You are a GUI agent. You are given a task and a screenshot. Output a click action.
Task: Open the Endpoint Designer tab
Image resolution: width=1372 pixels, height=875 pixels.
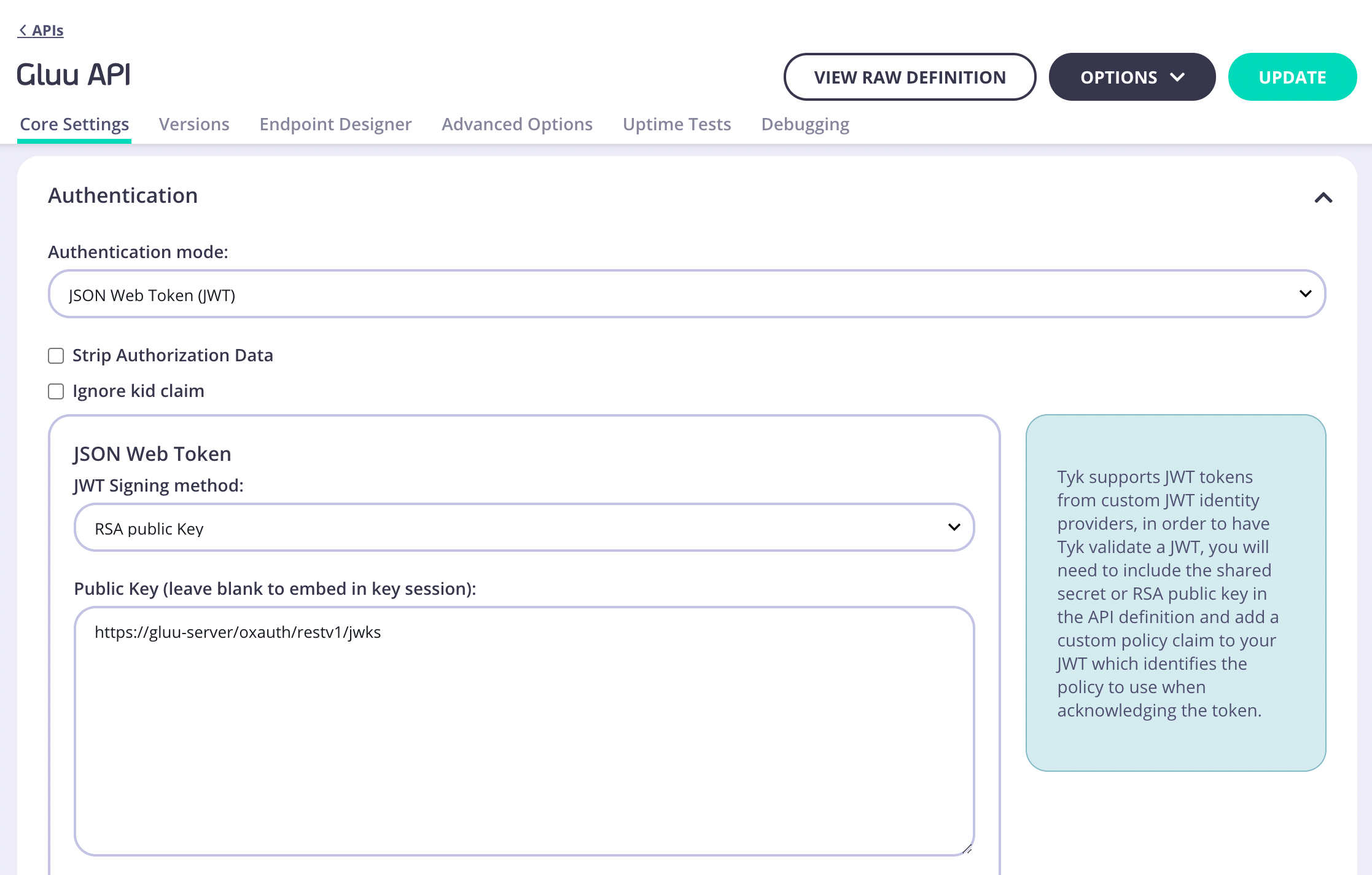[335, 124]
